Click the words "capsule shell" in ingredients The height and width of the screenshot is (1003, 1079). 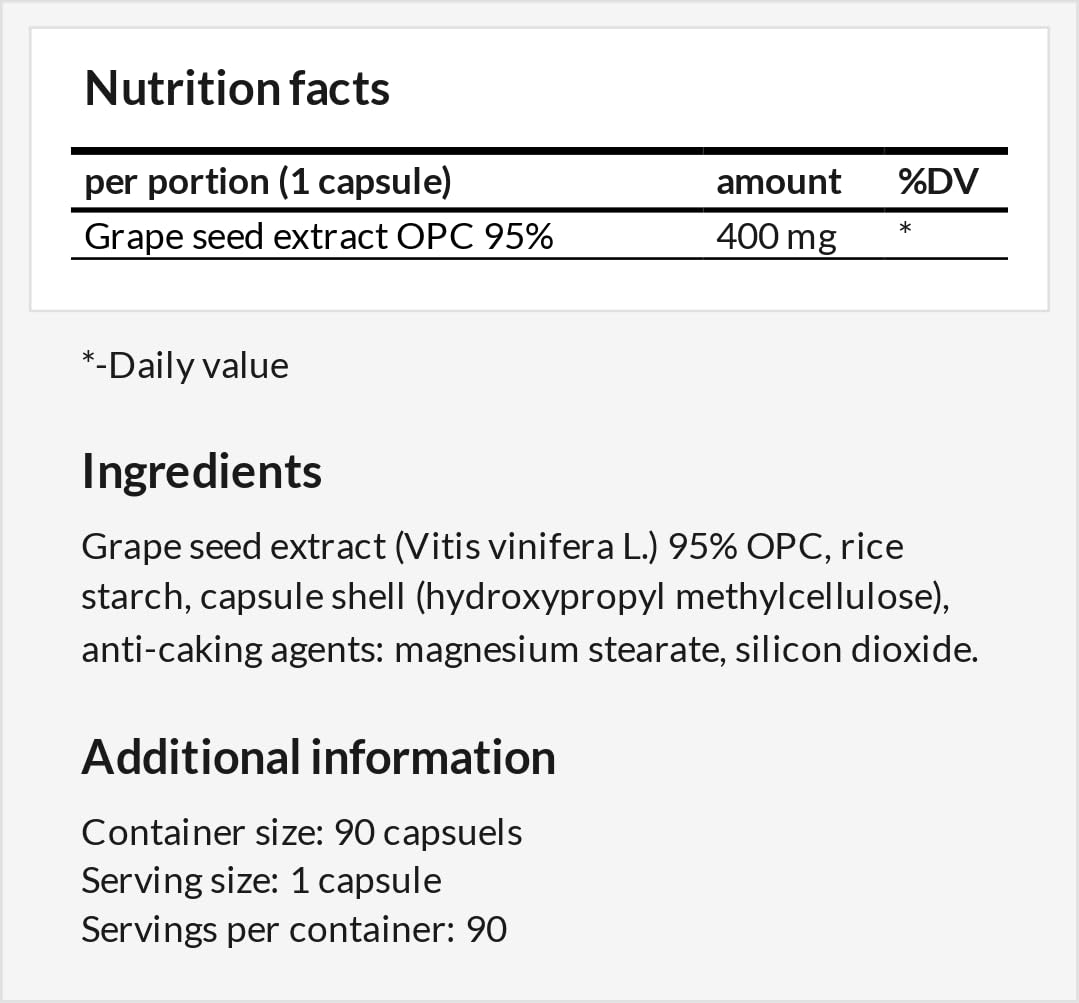[x=302, y=598]
